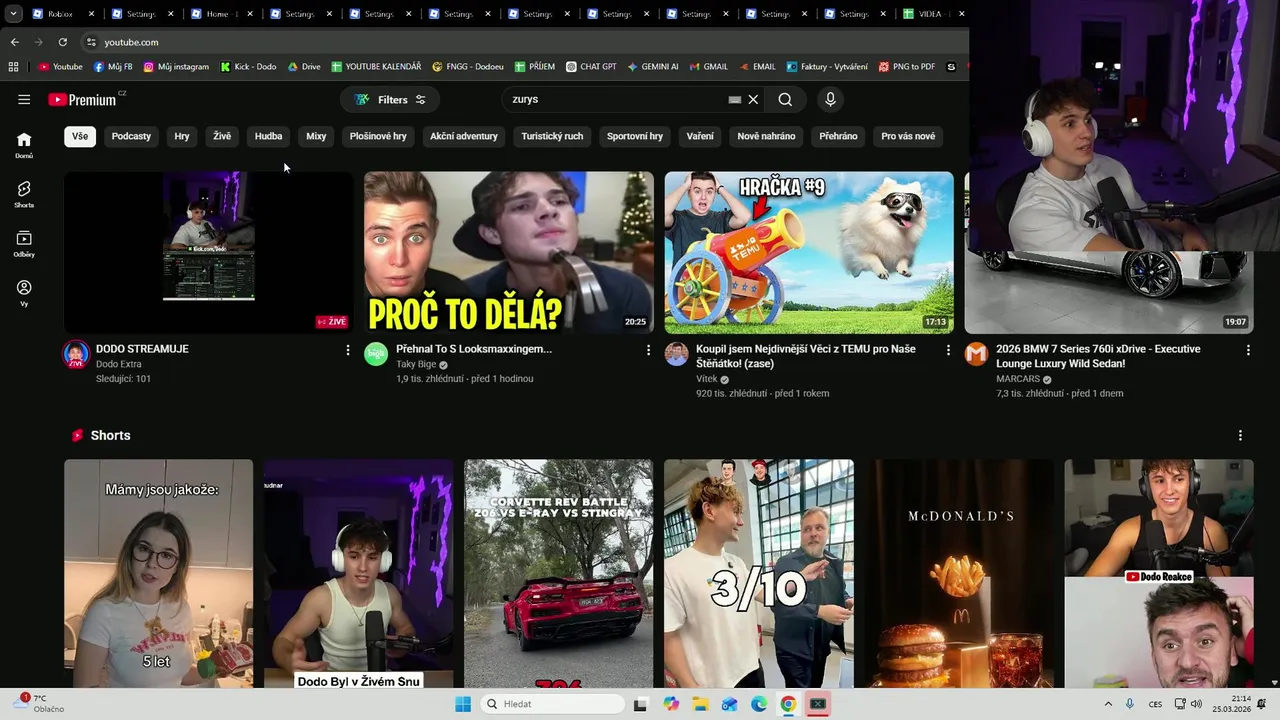The image size is (1280, 720).
Task: Open the YouTube hamburger guide menu
Action: (x=24, y=99)
